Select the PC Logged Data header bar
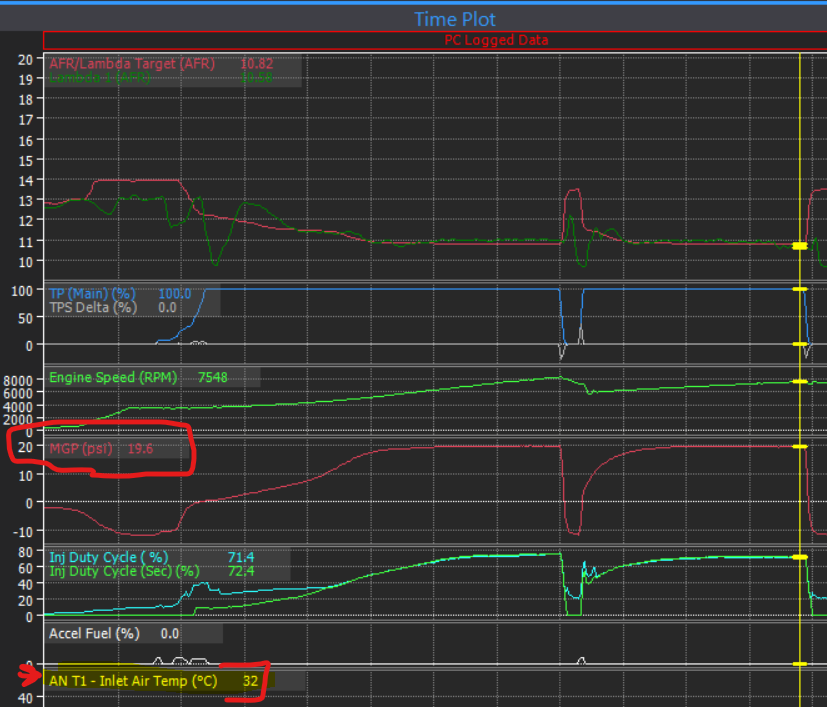Viewport: 827px width, 707px height. (435, 40)
